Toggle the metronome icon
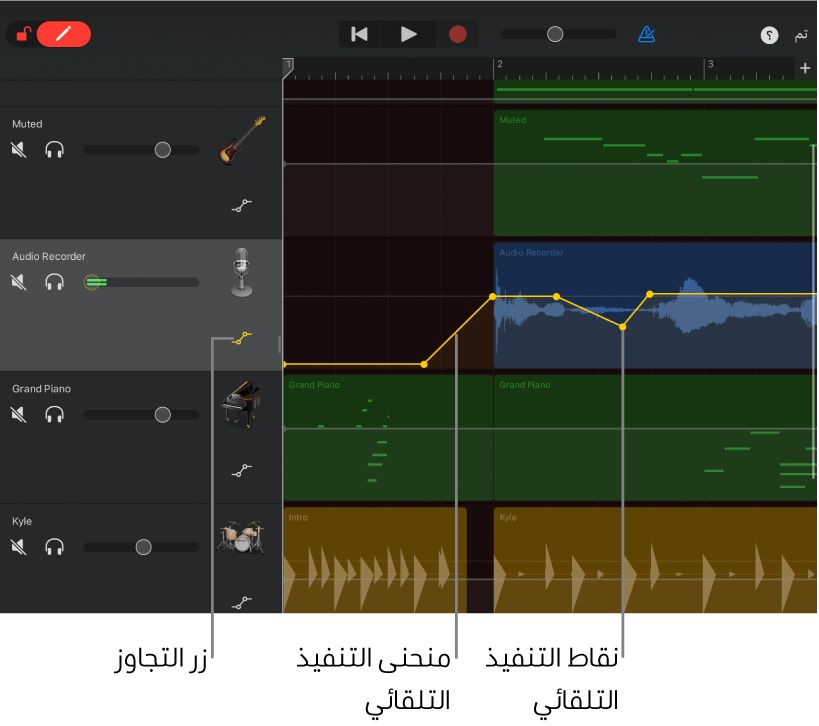Viewport: 819px width, 726px height. (647, 34)
